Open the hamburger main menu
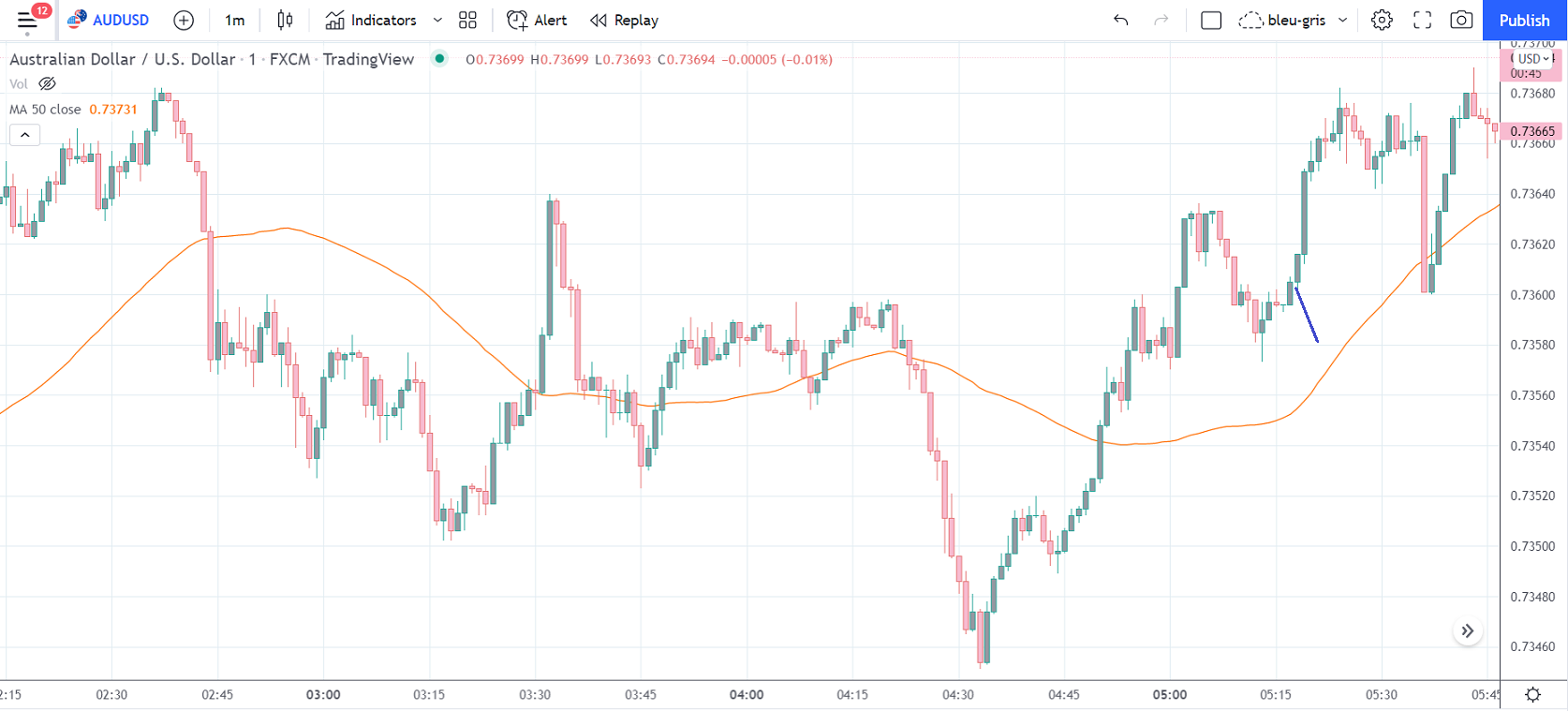 click(26, 20)
